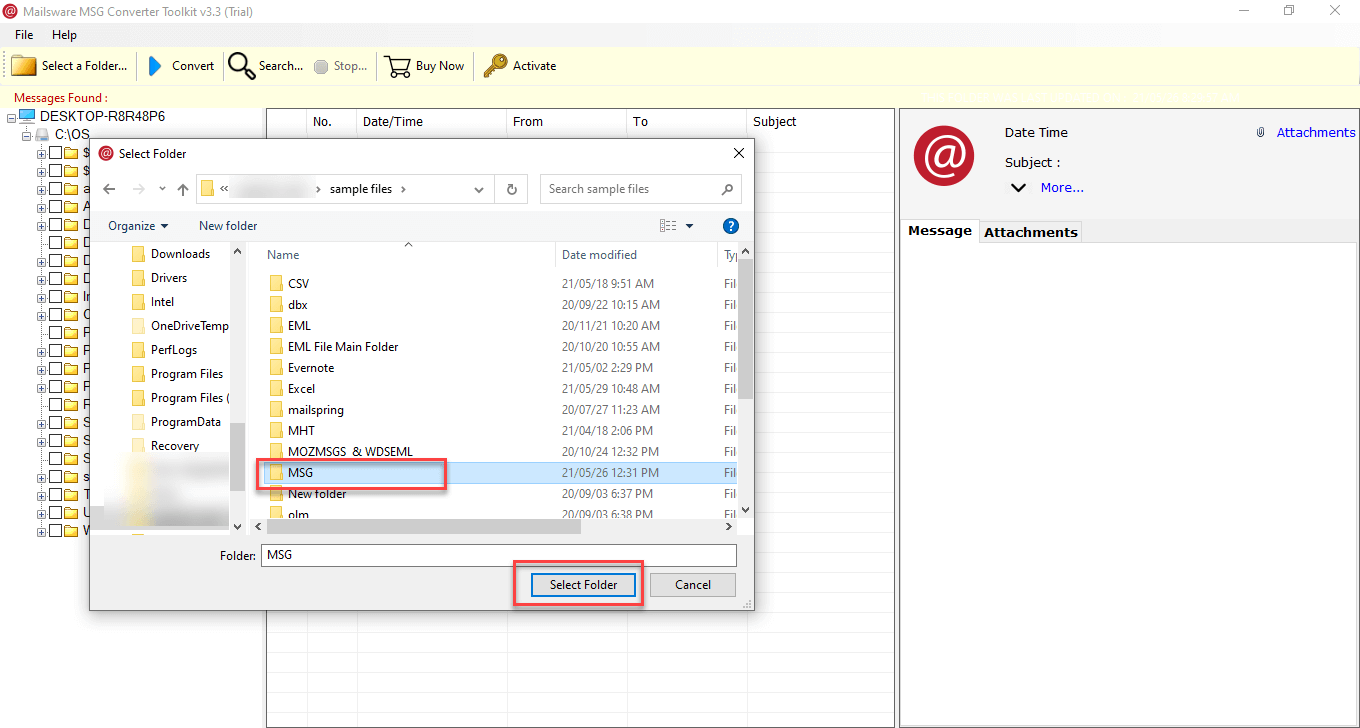The height and width of the screenshot is (728, 1360).
Task: Expand the 'In' folder tree node
Action: [x=42, y=297]
